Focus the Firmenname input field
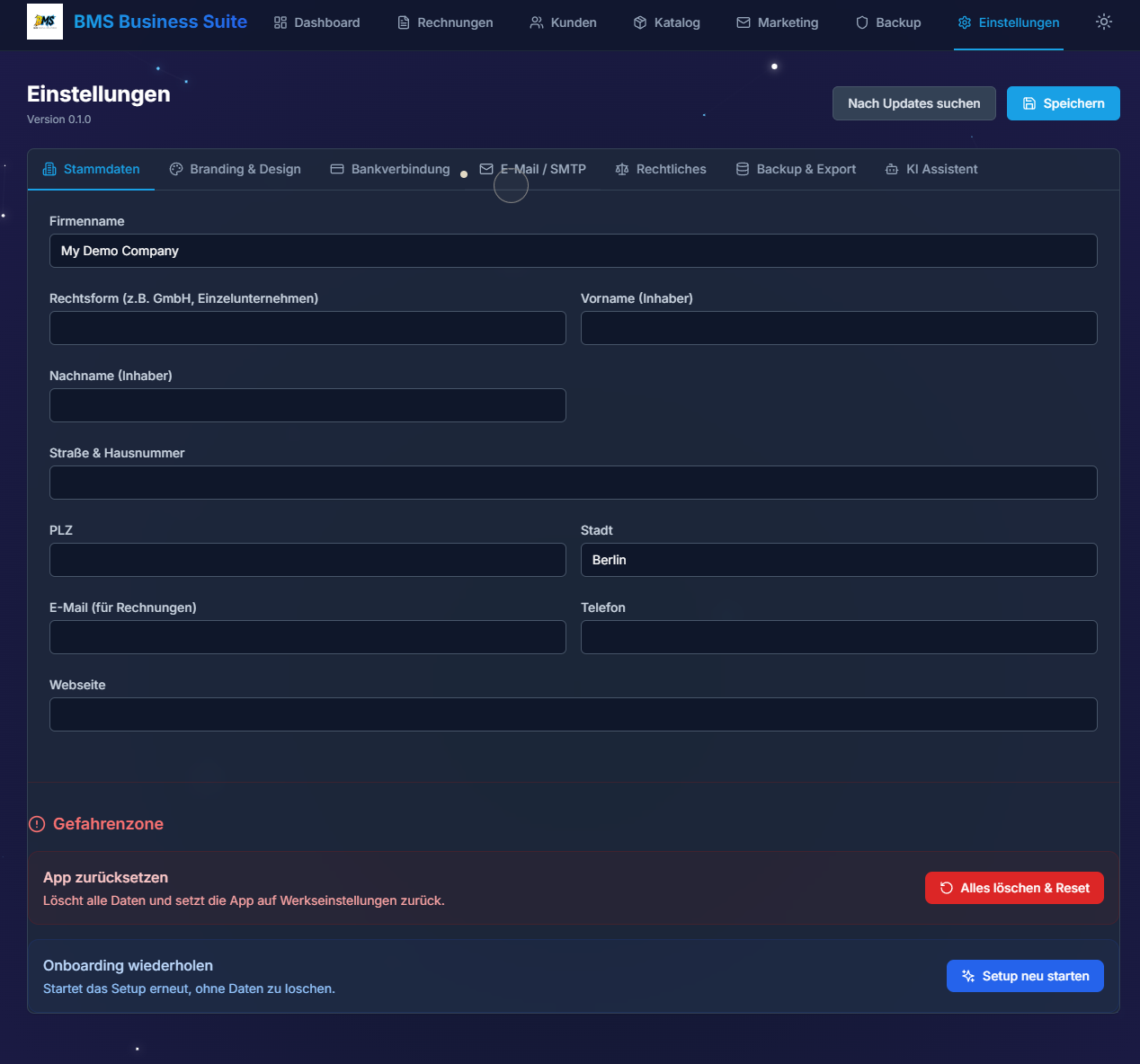The height and width of the screenshot is (1064, 1140). tap(573, 251)
